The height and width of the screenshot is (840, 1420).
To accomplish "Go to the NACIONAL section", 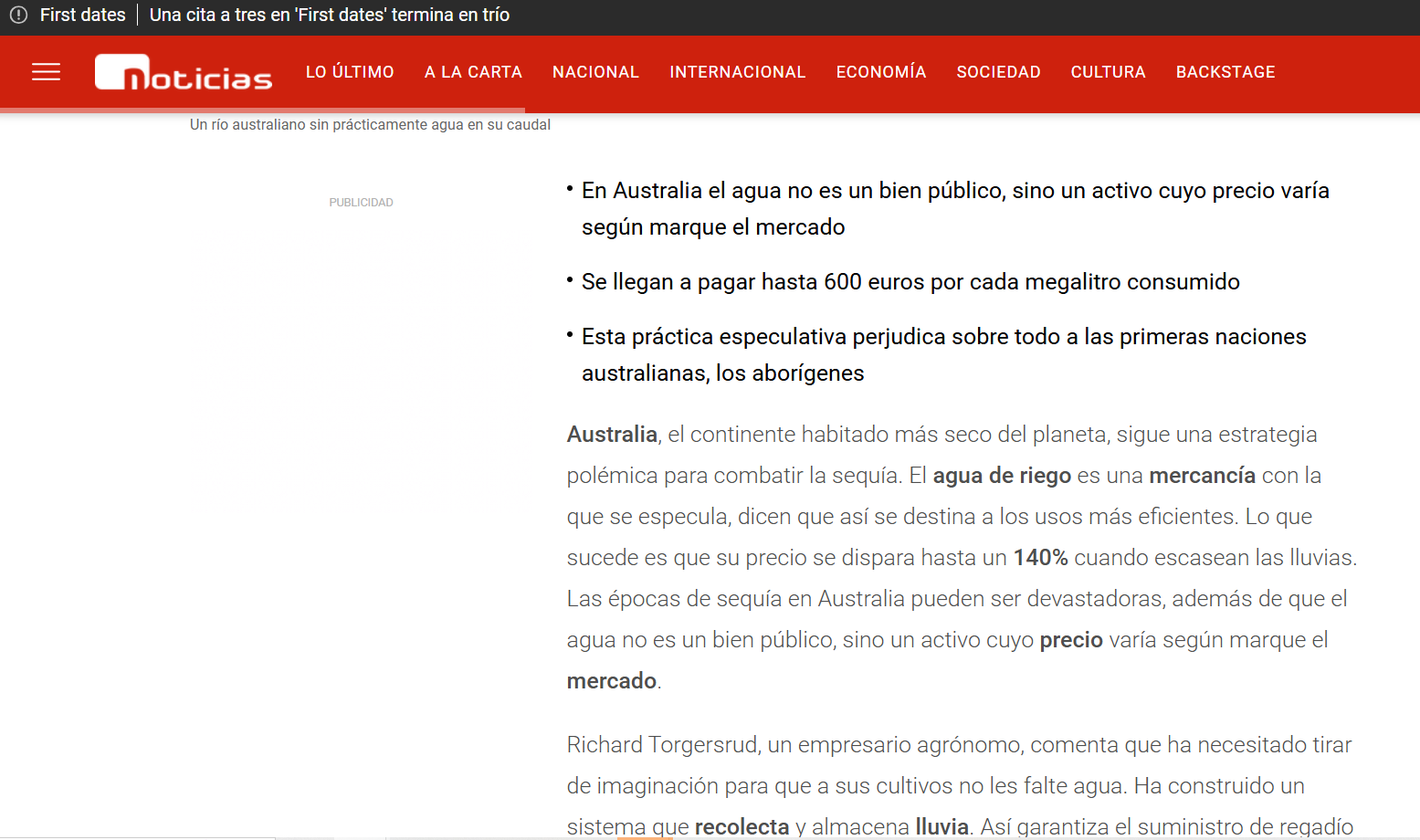I will point(595,72).
